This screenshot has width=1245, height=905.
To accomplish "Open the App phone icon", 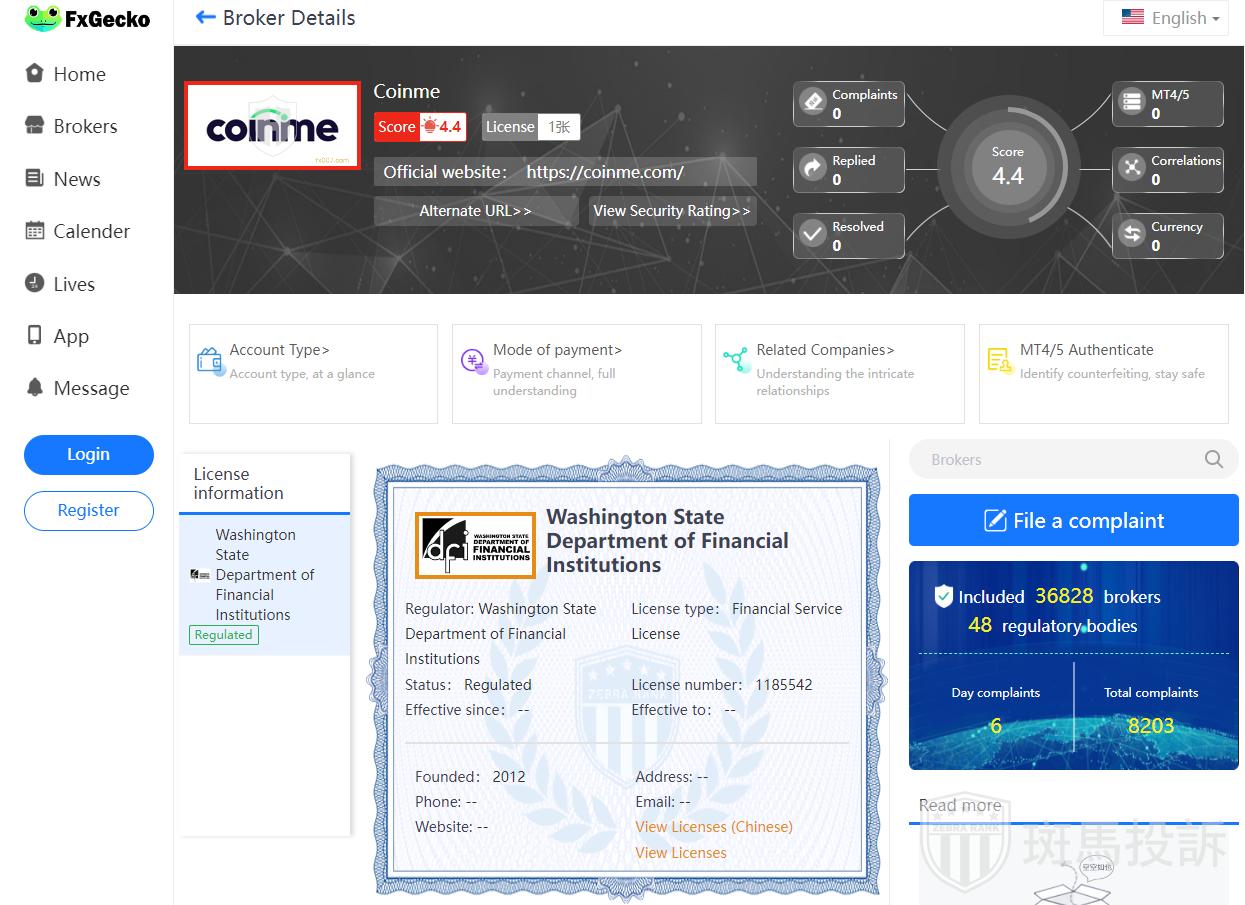I will coord(35,336).
